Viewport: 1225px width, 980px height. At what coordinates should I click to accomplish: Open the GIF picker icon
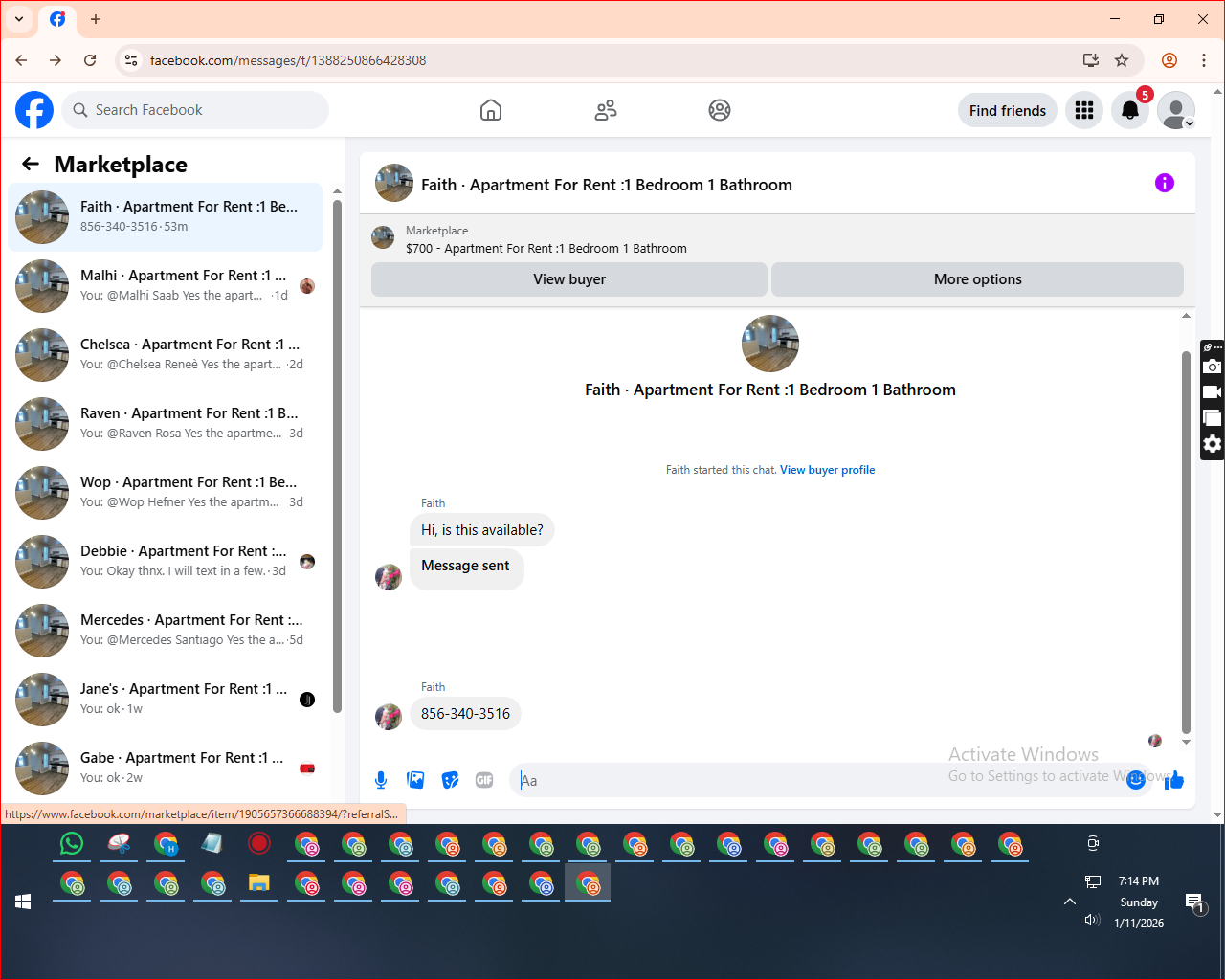[484, 780]
